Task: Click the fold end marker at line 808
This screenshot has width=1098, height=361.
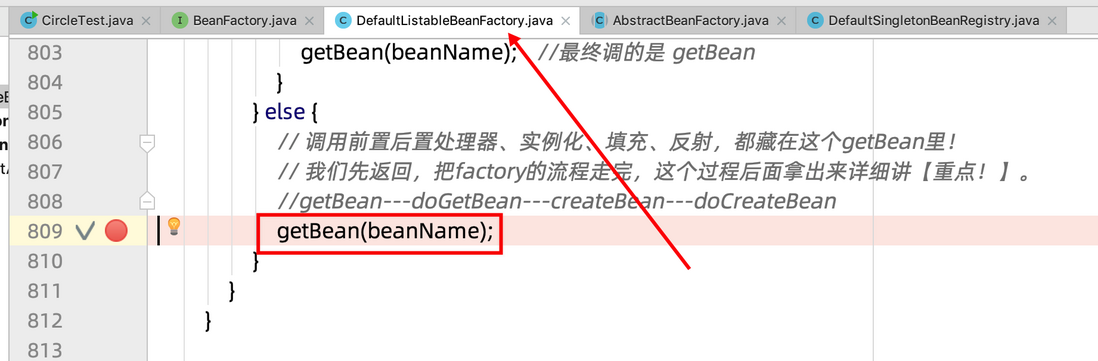Action: tap(147, 201)
